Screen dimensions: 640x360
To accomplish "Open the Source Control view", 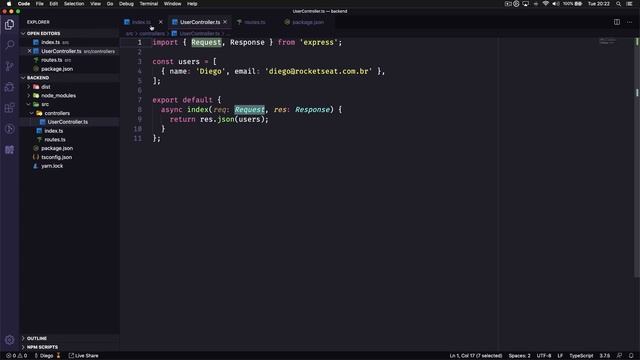I will [x=9, y=66].
